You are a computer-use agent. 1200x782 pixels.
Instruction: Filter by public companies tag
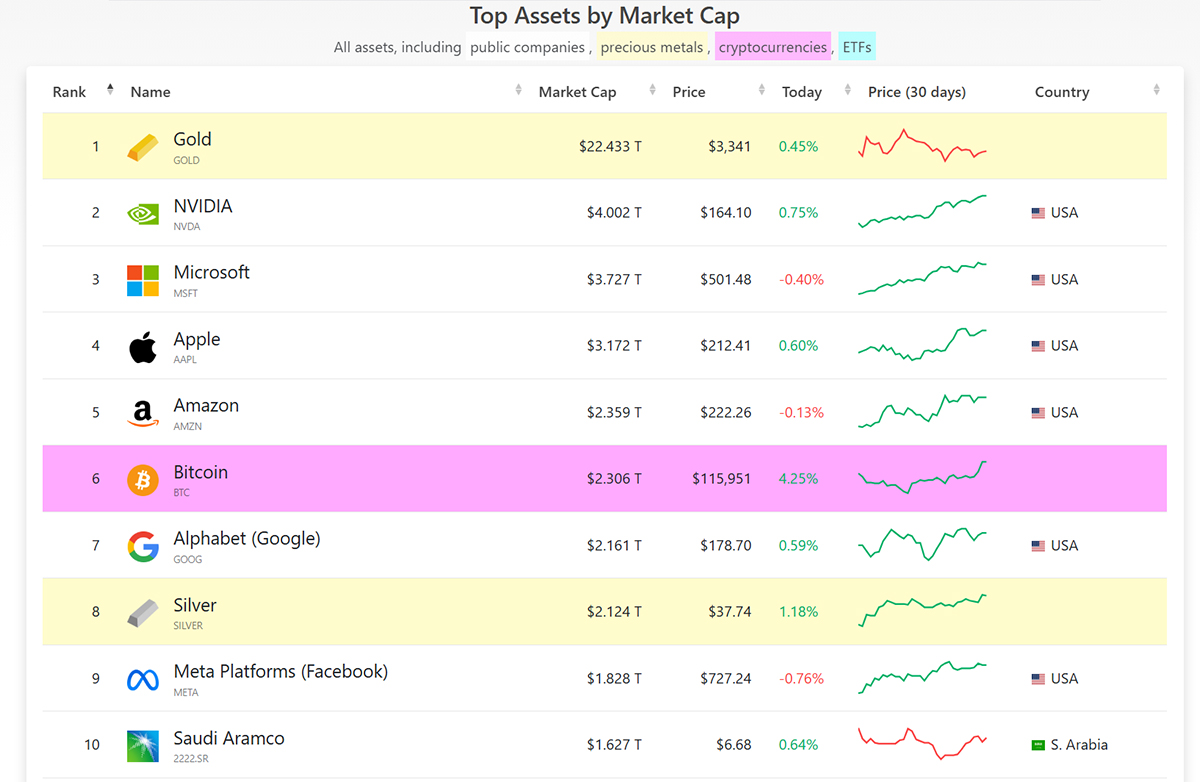tap(527, 47)
